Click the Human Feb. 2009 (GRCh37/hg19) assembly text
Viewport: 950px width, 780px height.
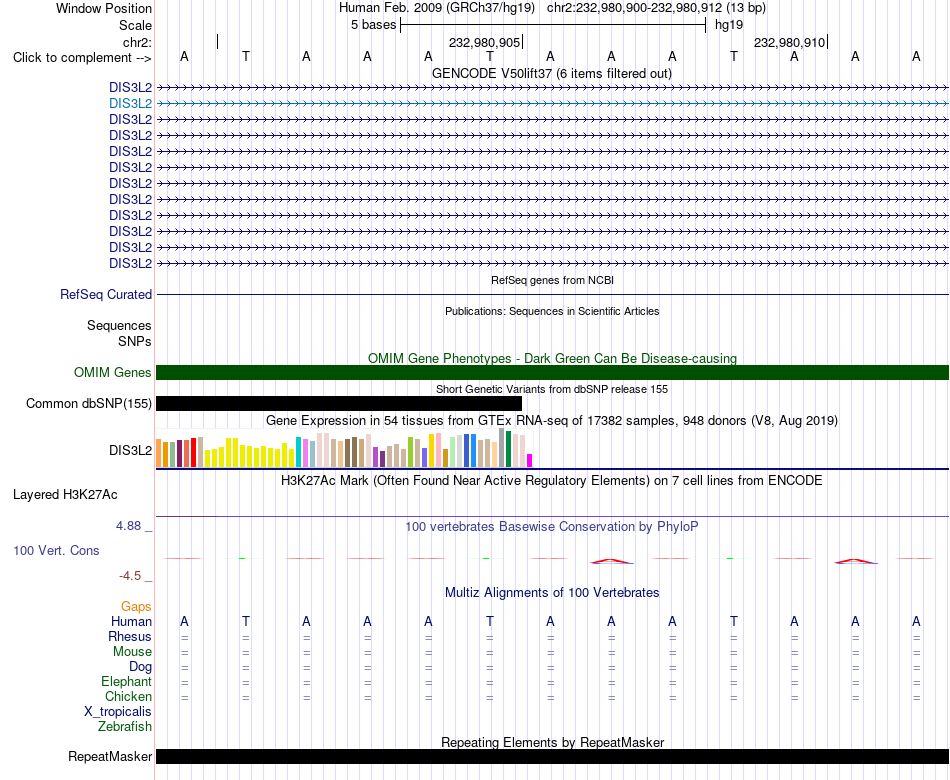pos(437,8)
